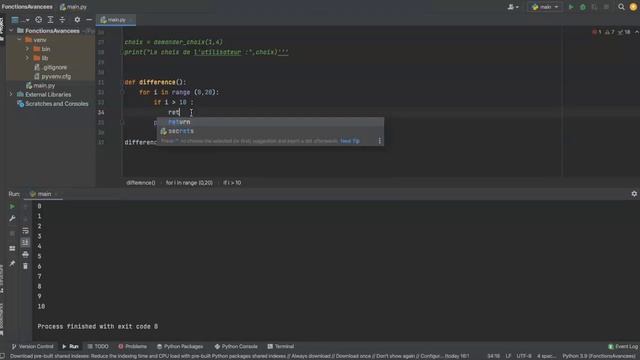640x360 pixels.
Task: Open the code-with-me user dropdown
Action: coord(513,7)
